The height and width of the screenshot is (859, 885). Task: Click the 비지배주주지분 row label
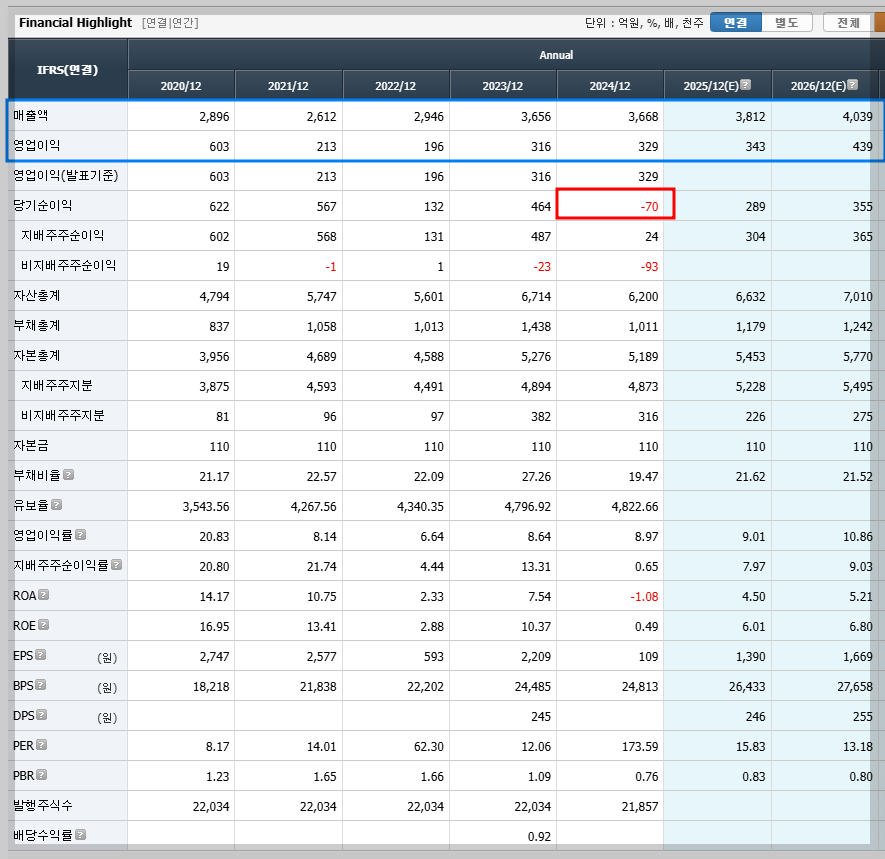[x=63, y=415]
